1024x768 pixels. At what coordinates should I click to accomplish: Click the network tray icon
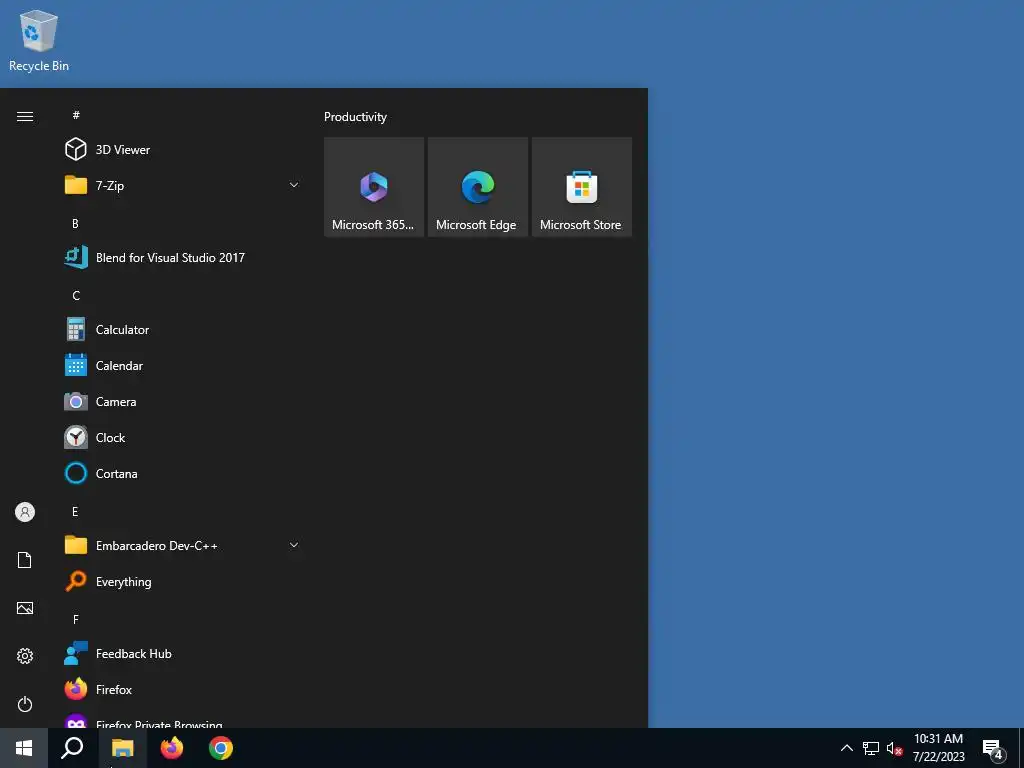click(x=871, y=748)
